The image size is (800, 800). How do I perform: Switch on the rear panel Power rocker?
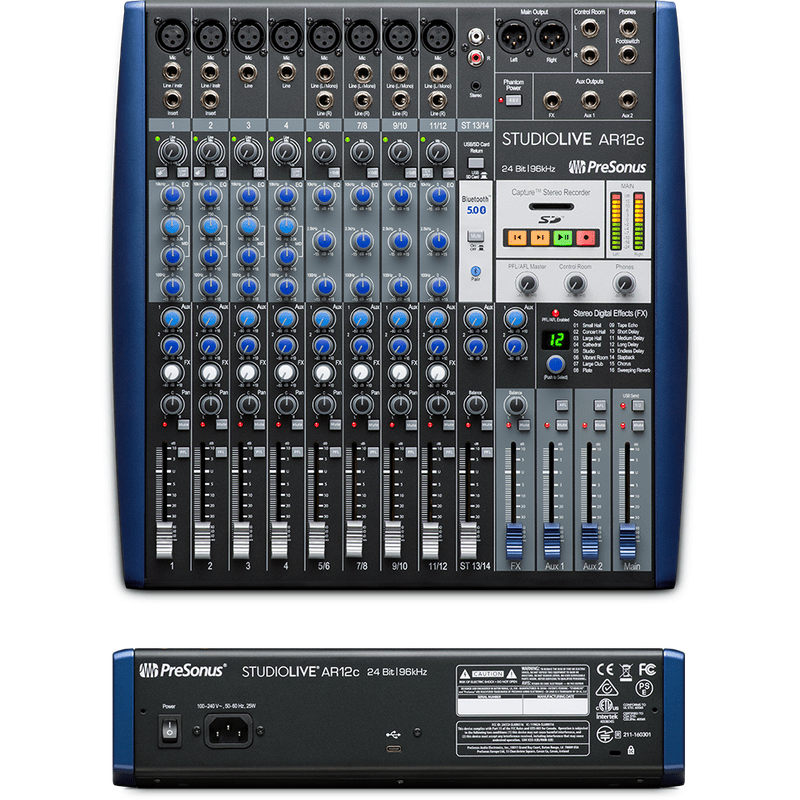click(169, 730)
